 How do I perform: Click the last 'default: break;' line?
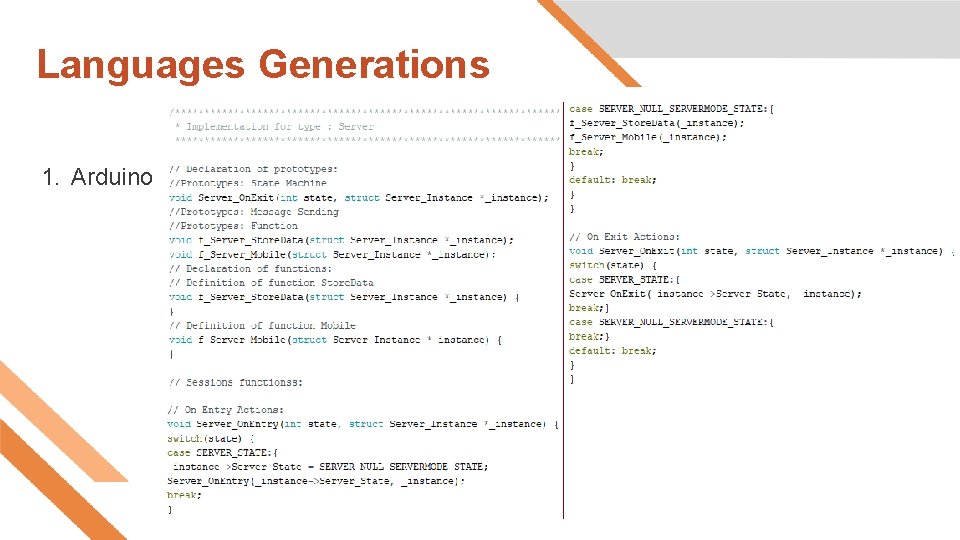pos(613,351)
